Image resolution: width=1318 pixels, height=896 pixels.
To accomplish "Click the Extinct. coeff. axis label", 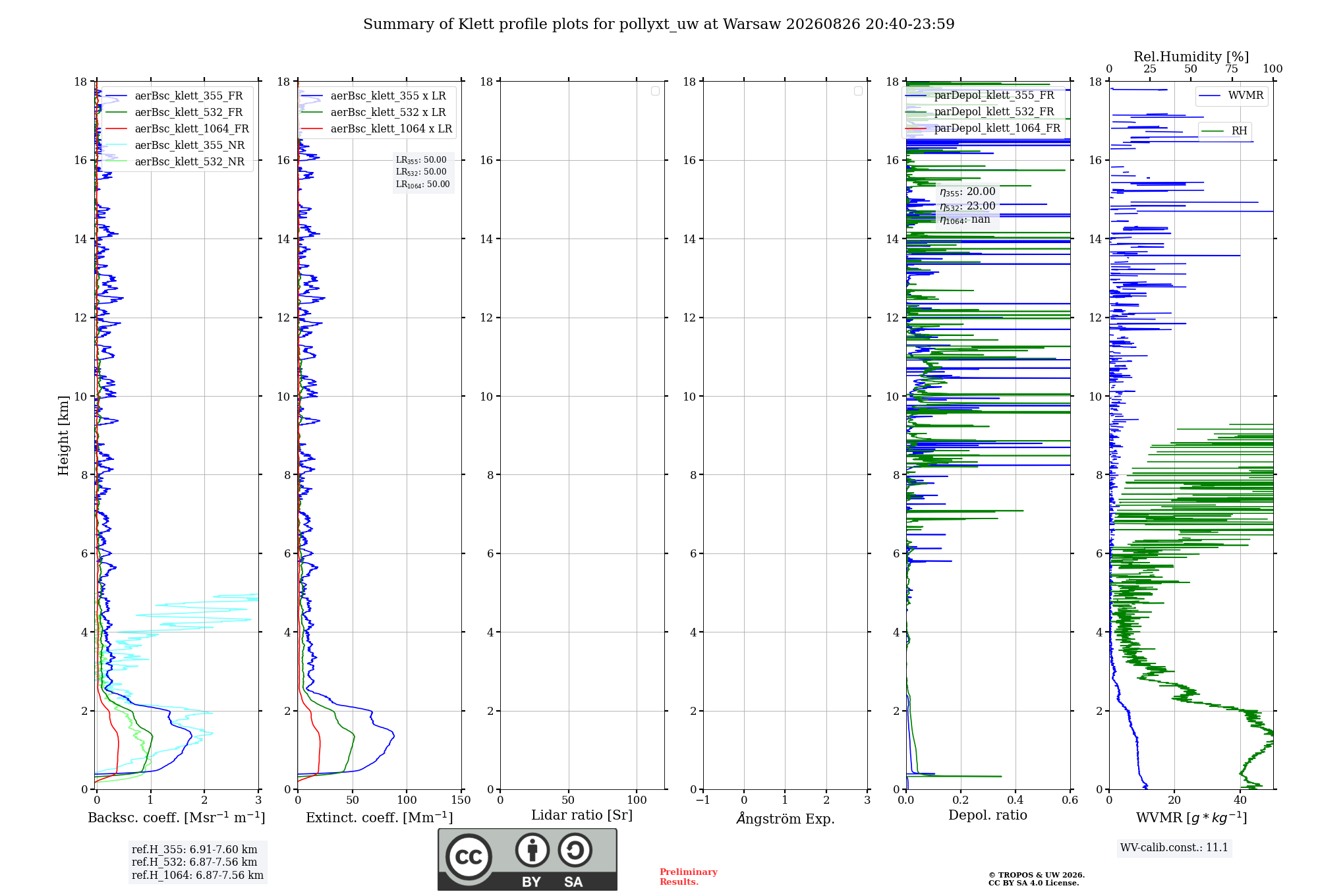I will point(380,818).
